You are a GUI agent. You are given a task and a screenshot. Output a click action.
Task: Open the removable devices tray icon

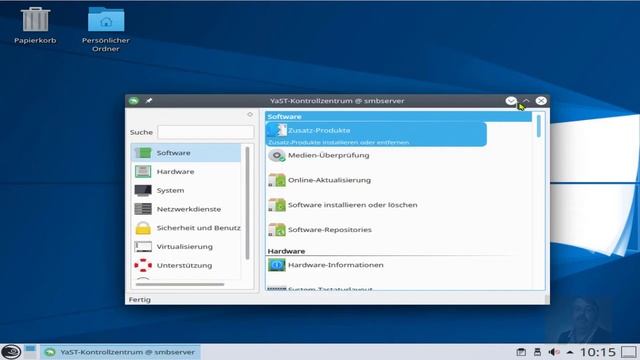coord(538,352)
